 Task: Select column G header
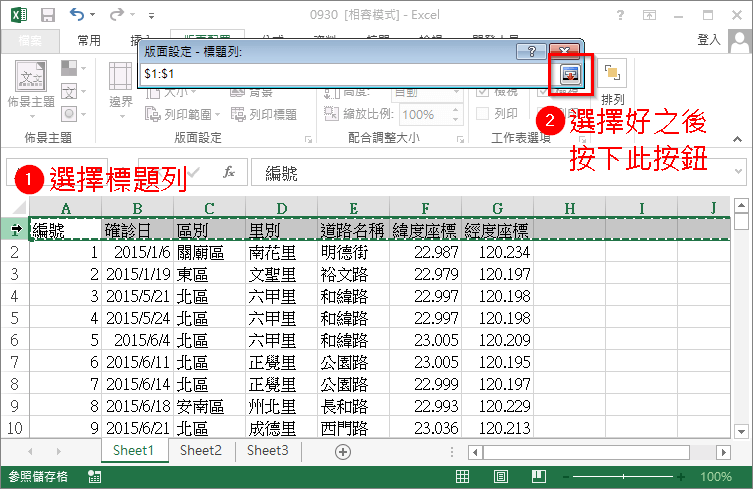point(498,208)
